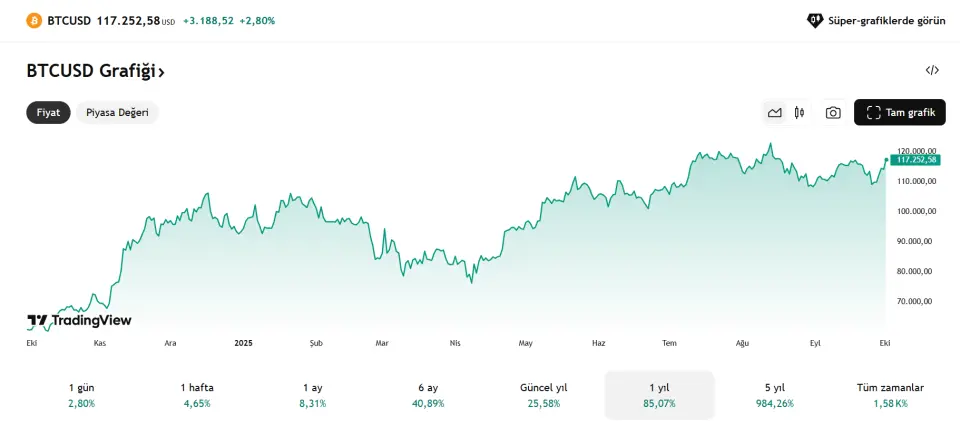This screenshot has width=960, height=427.
Task: Click the TradingView logo
Action: click(x=79, y=321)
